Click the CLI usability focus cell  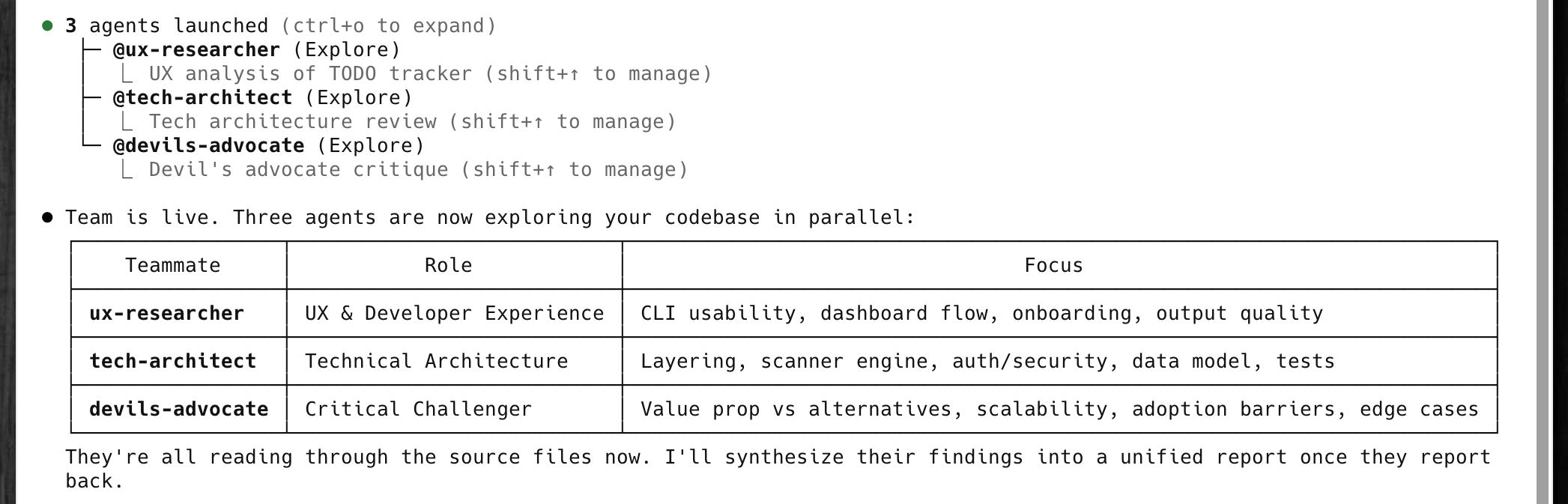(981, 314)
